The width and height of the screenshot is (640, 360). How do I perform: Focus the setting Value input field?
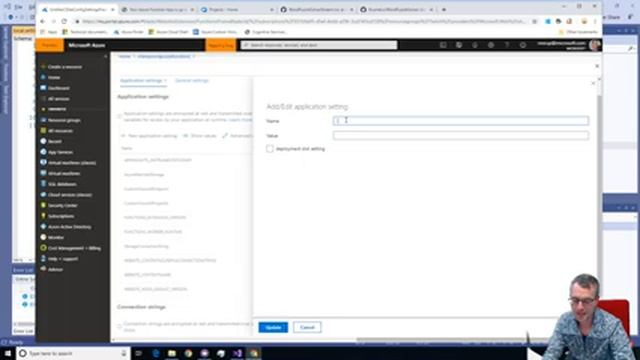(460, 136)
